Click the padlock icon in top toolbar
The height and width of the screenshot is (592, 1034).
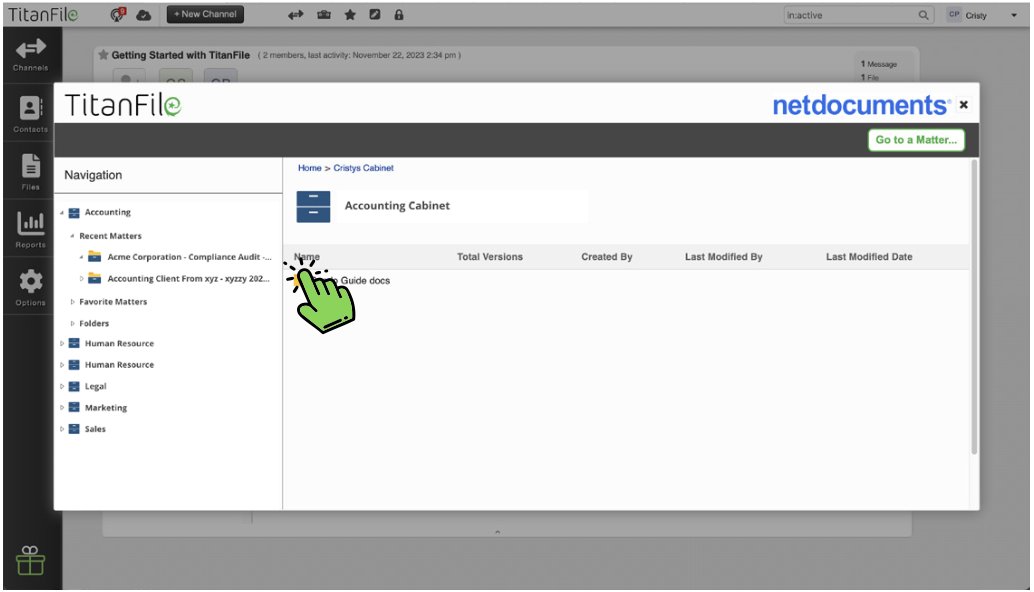(x=399, y=15)
